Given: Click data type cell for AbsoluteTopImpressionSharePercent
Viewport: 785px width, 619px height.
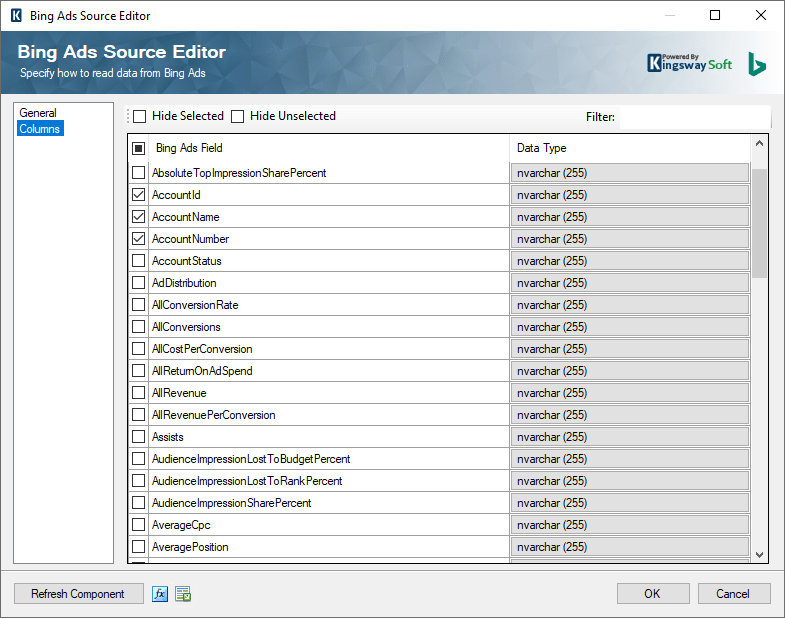Looking at the screenshot, I should click(x=630, y=173).
